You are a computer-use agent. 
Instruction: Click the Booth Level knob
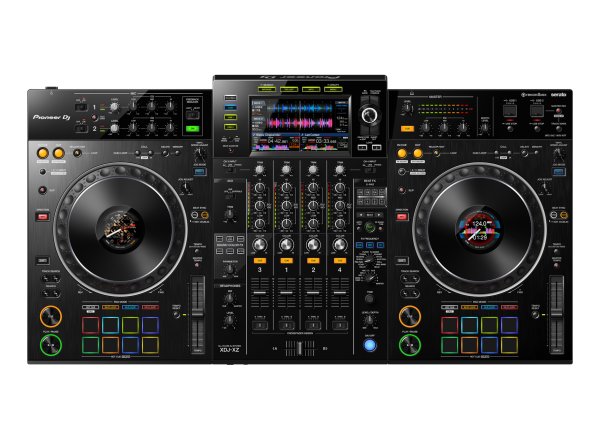pyautogui.click(x=485, y=127)
